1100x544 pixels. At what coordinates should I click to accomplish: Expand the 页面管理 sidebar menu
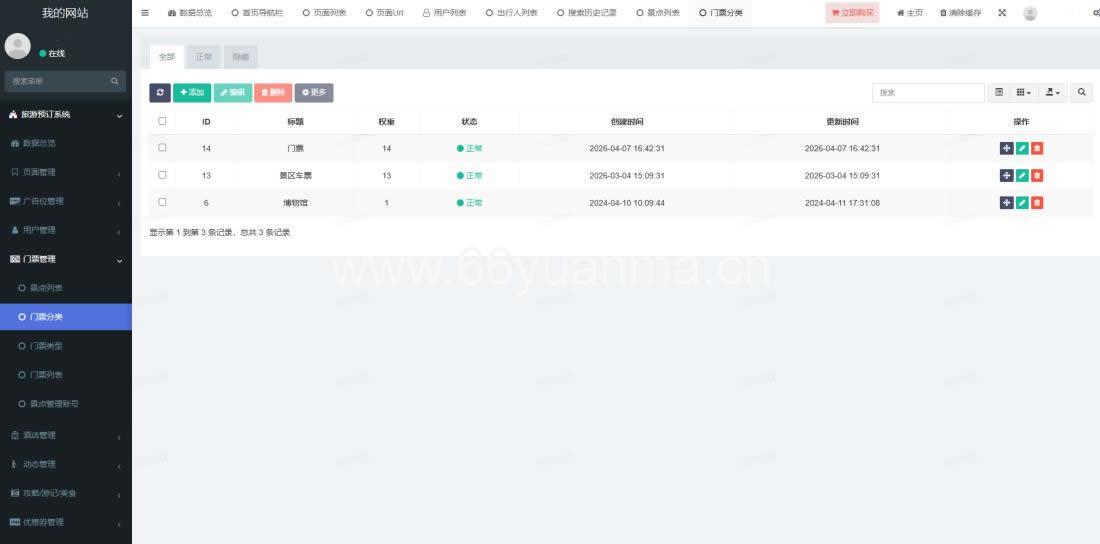click(x=66, y=172)
